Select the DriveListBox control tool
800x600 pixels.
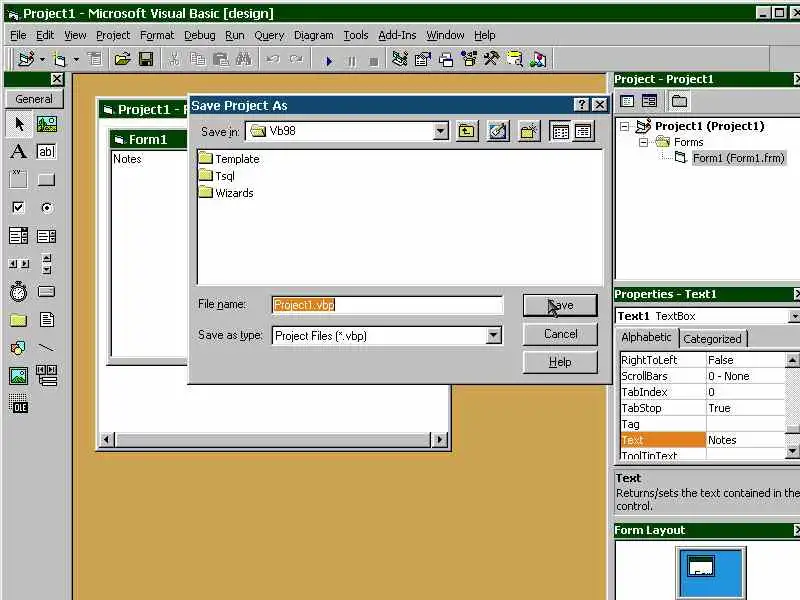click(46, 292)
